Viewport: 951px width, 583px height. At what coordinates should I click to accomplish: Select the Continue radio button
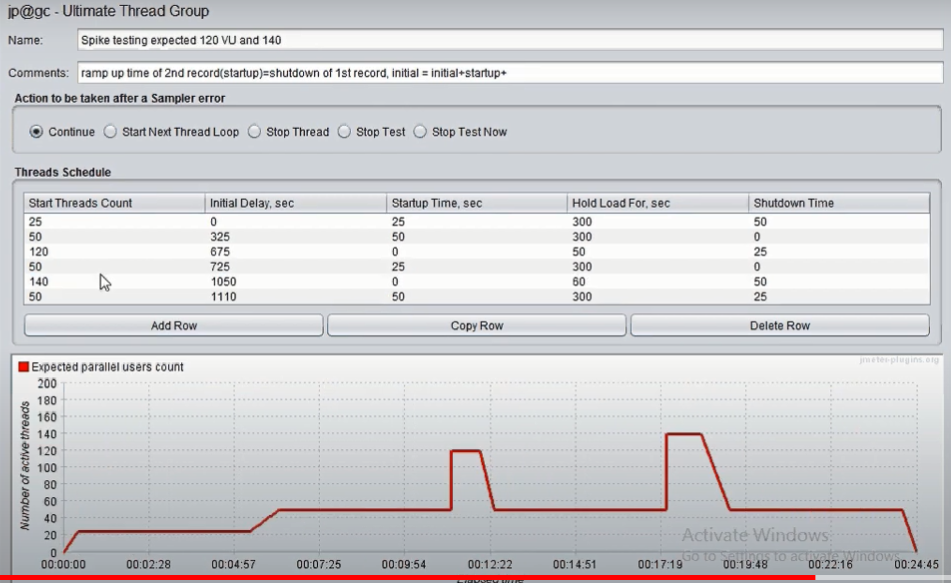coord(36,132)
